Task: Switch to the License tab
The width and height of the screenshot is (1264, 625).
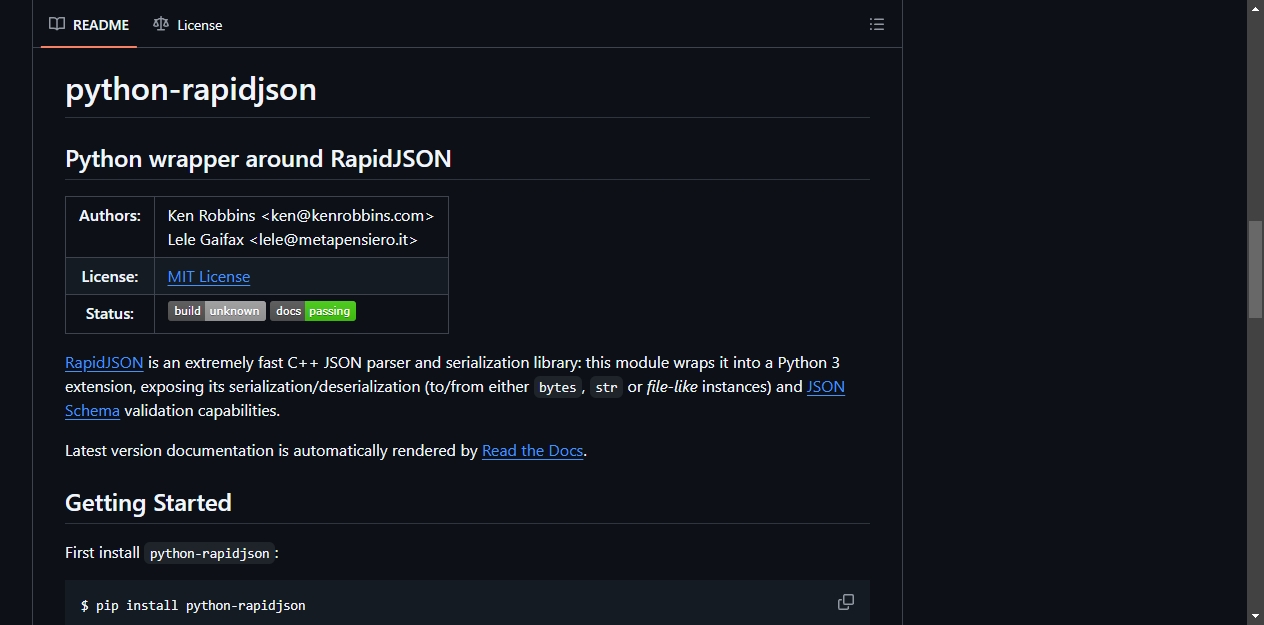Action: pos(188,25)
